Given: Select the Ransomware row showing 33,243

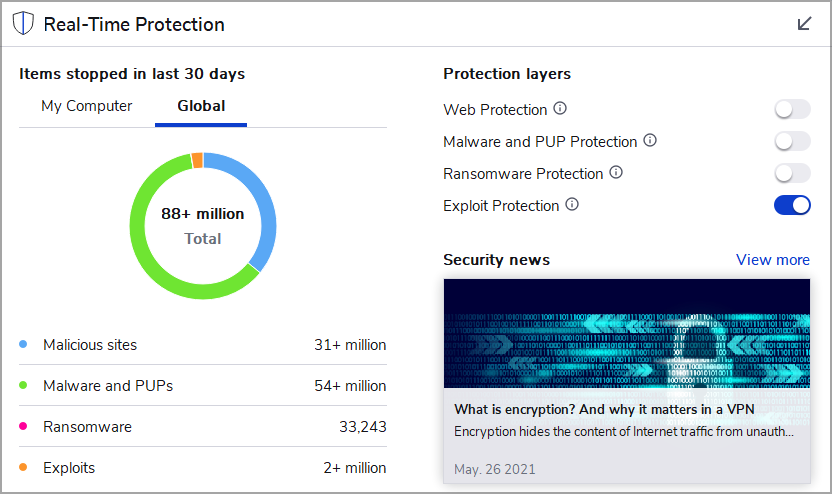Looking at the screenshot, I should pyautogui.click(x=203, y=427).
